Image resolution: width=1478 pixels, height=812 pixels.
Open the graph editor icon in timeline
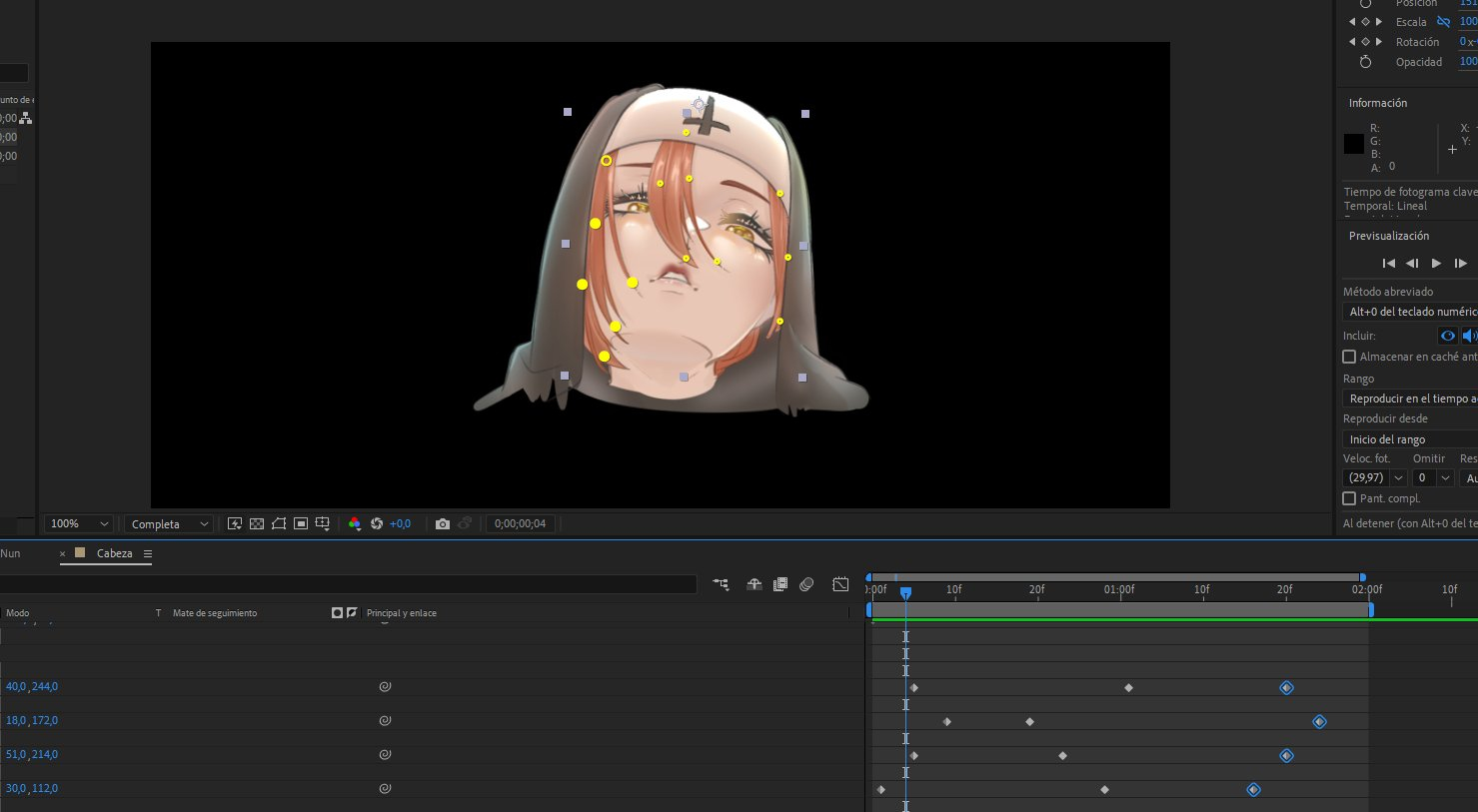coord(840,584)
